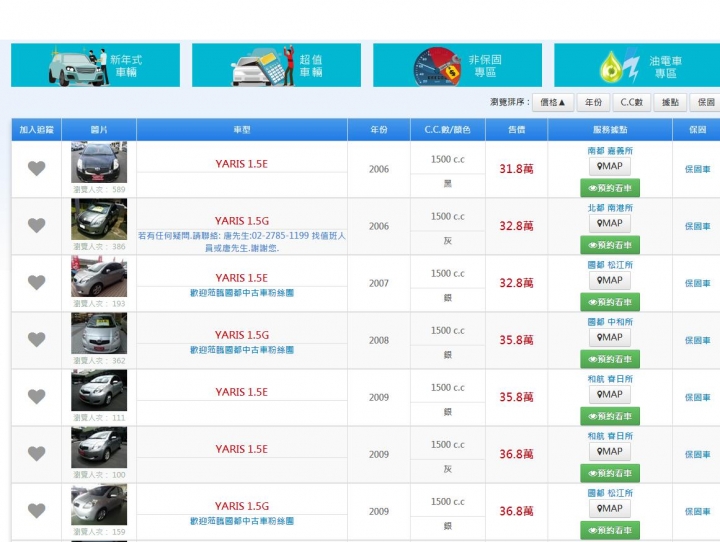Screen dimensions: 720x542
Task: Open 2007 YARIS 1.5E model link
Action: 242,278
